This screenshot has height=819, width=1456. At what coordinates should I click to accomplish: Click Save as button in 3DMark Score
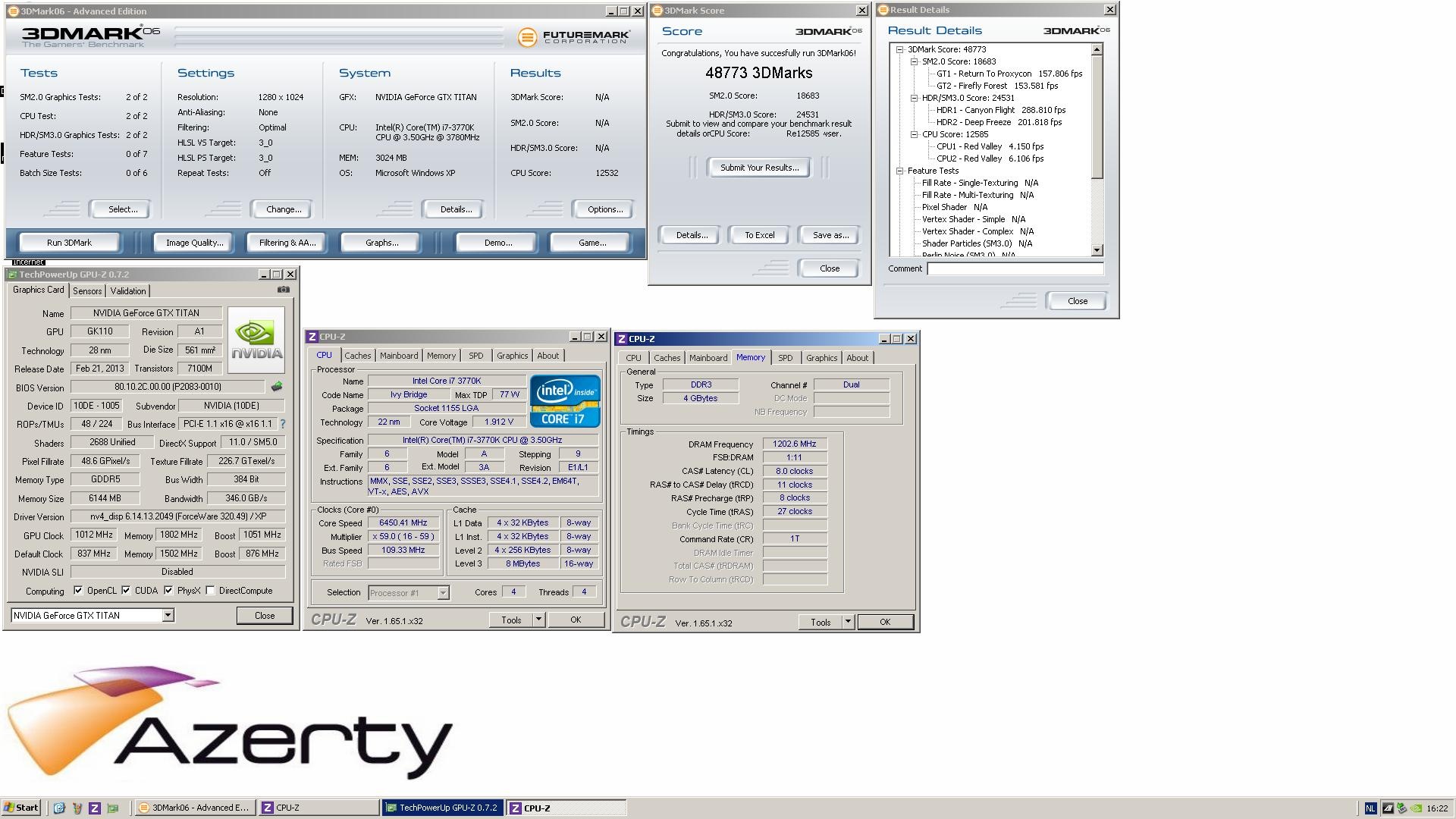(x=830, y=235)
